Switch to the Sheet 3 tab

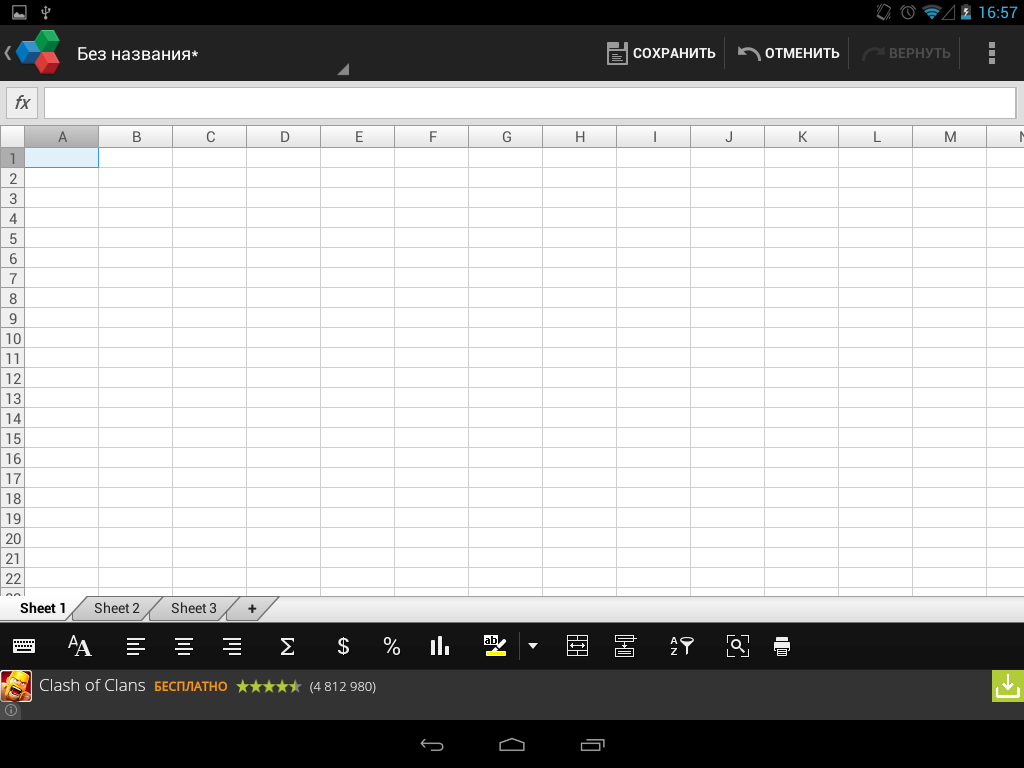point(193,608)
